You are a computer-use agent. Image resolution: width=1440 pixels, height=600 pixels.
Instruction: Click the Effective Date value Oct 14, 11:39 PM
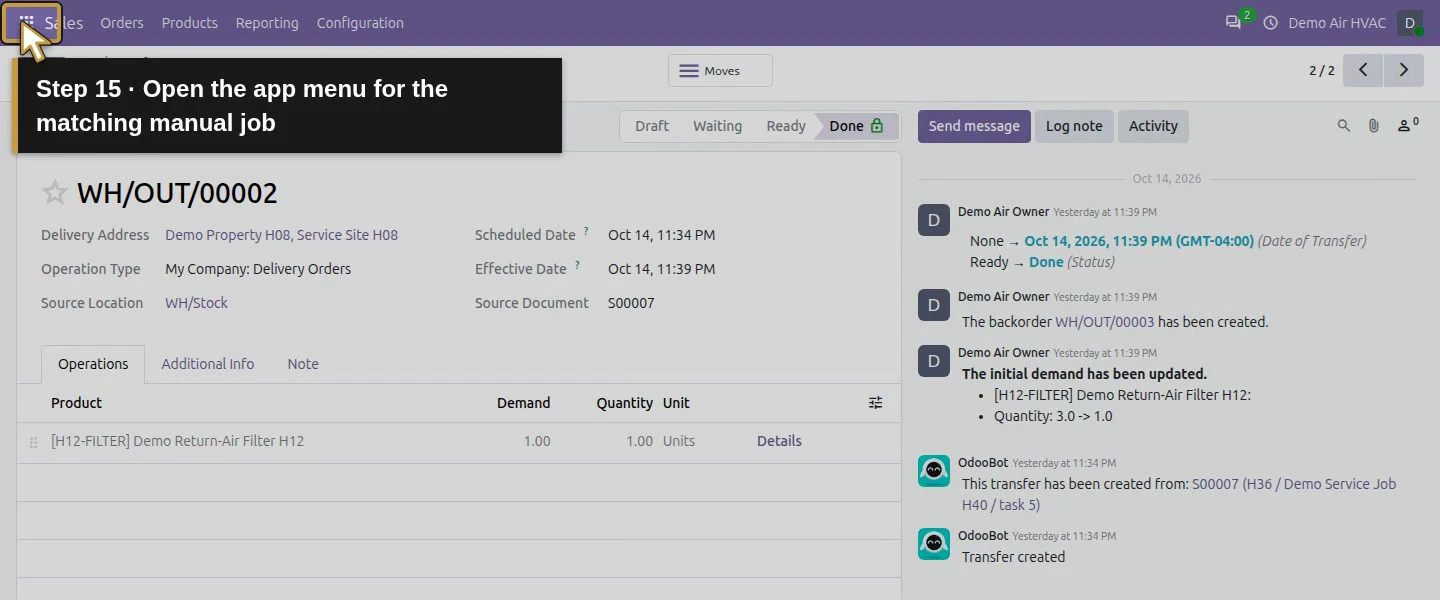click(x=661, y=269)
